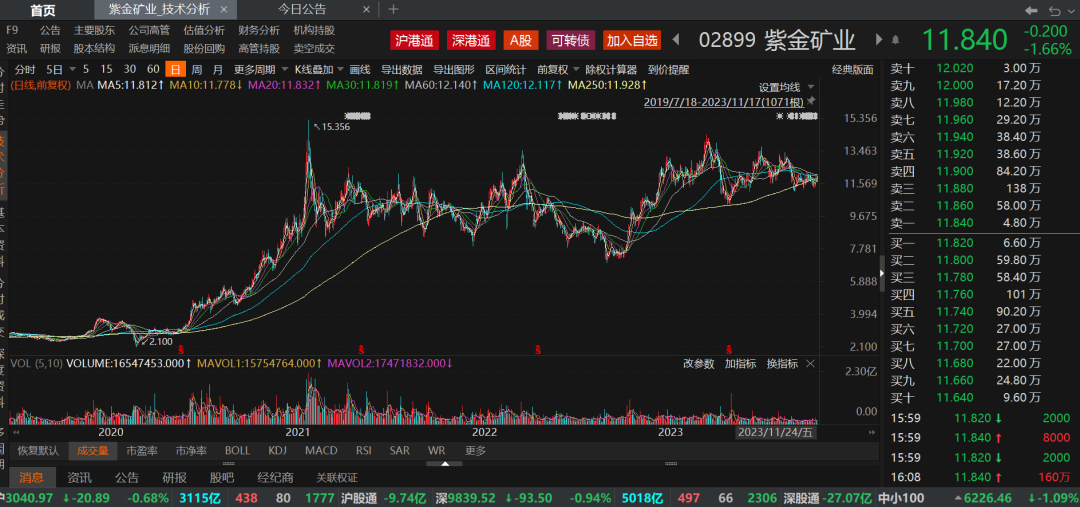Open the F9 menu item

click(x=12, y=30)
